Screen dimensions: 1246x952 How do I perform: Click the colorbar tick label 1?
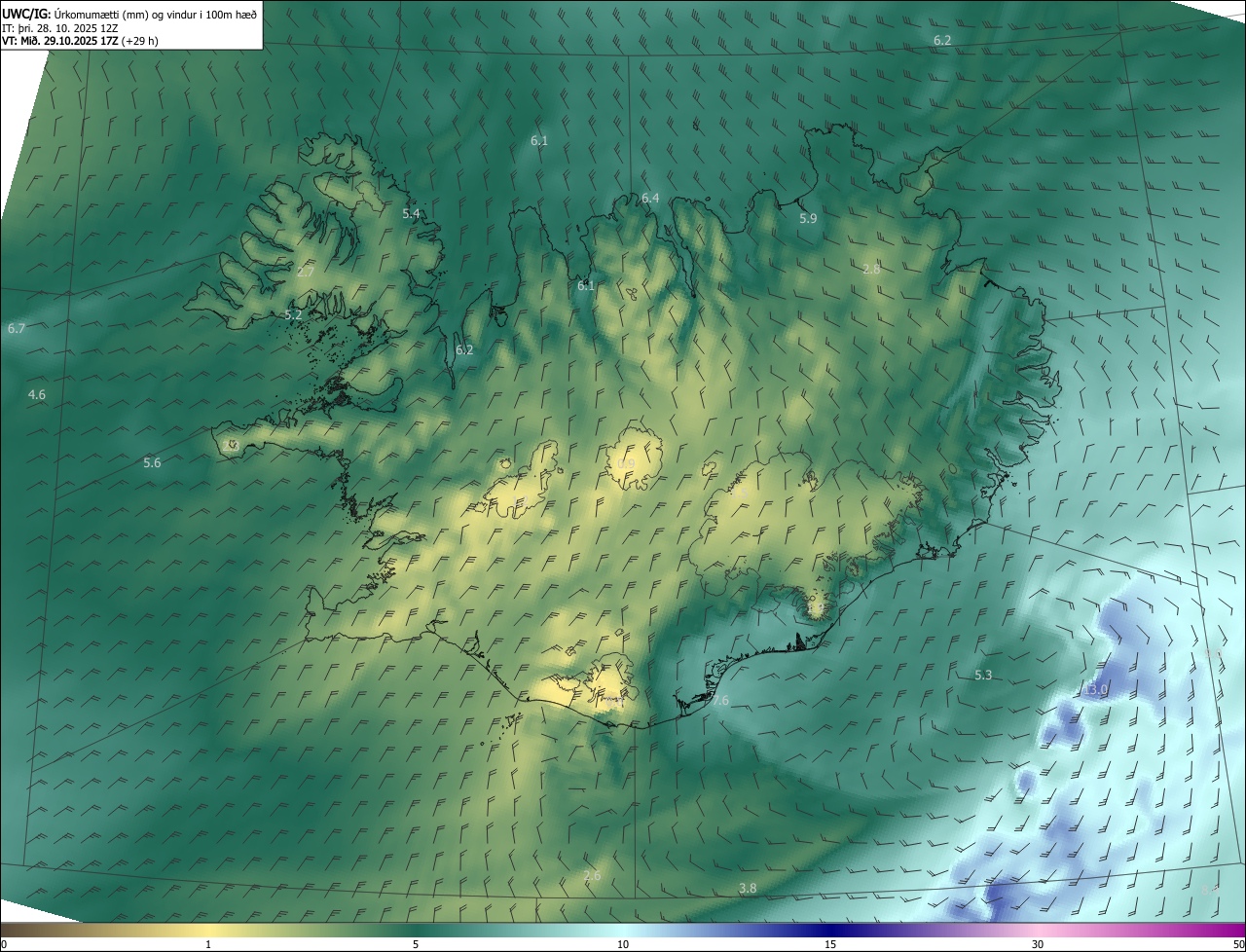(x=208, y=945)
